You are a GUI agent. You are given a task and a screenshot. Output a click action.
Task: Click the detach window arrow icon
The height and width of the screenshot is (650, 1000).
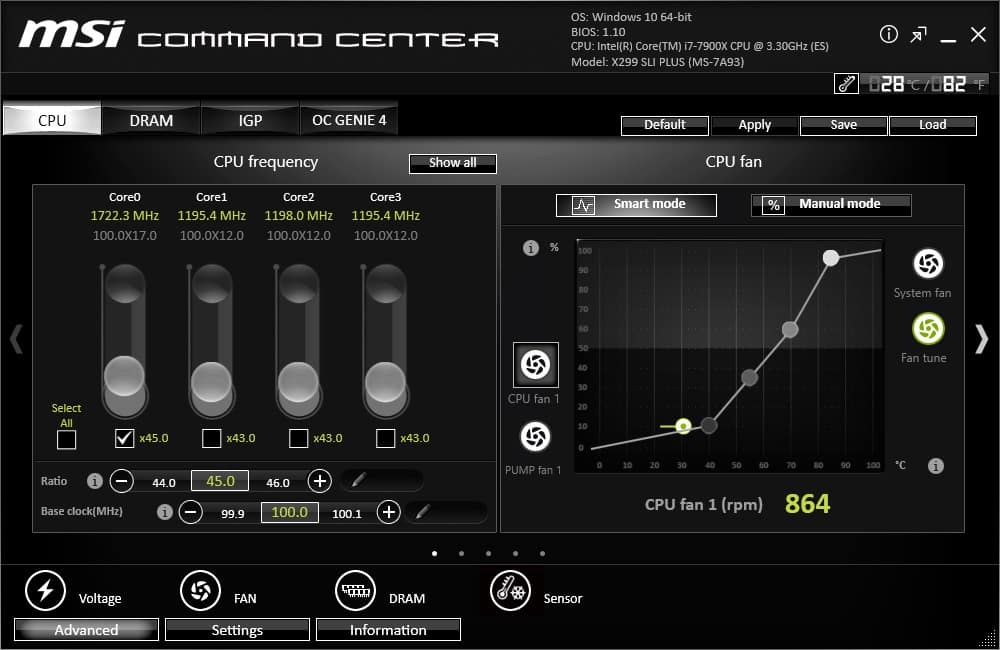(x=918, y=35)
